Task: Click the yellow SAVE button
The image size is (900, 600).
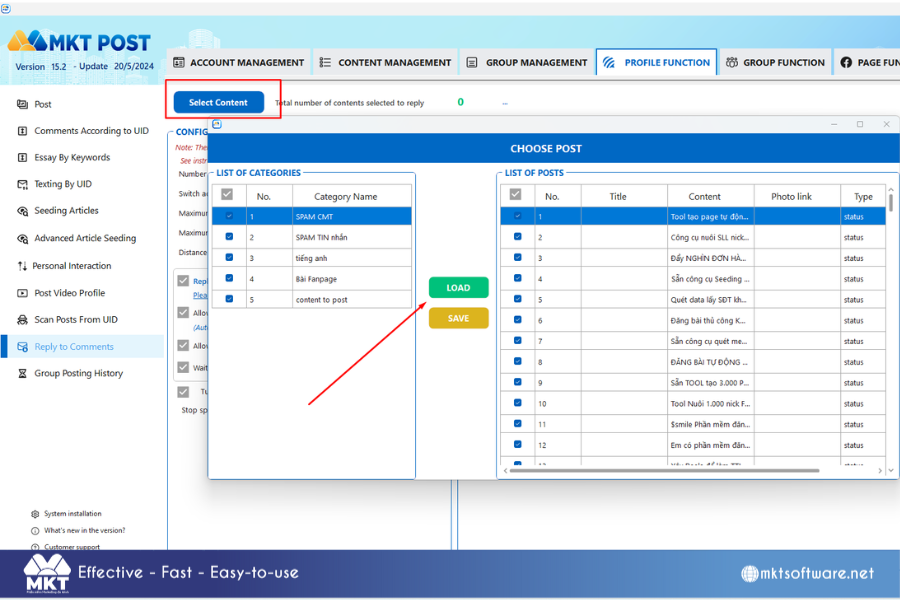Action: 458,318
